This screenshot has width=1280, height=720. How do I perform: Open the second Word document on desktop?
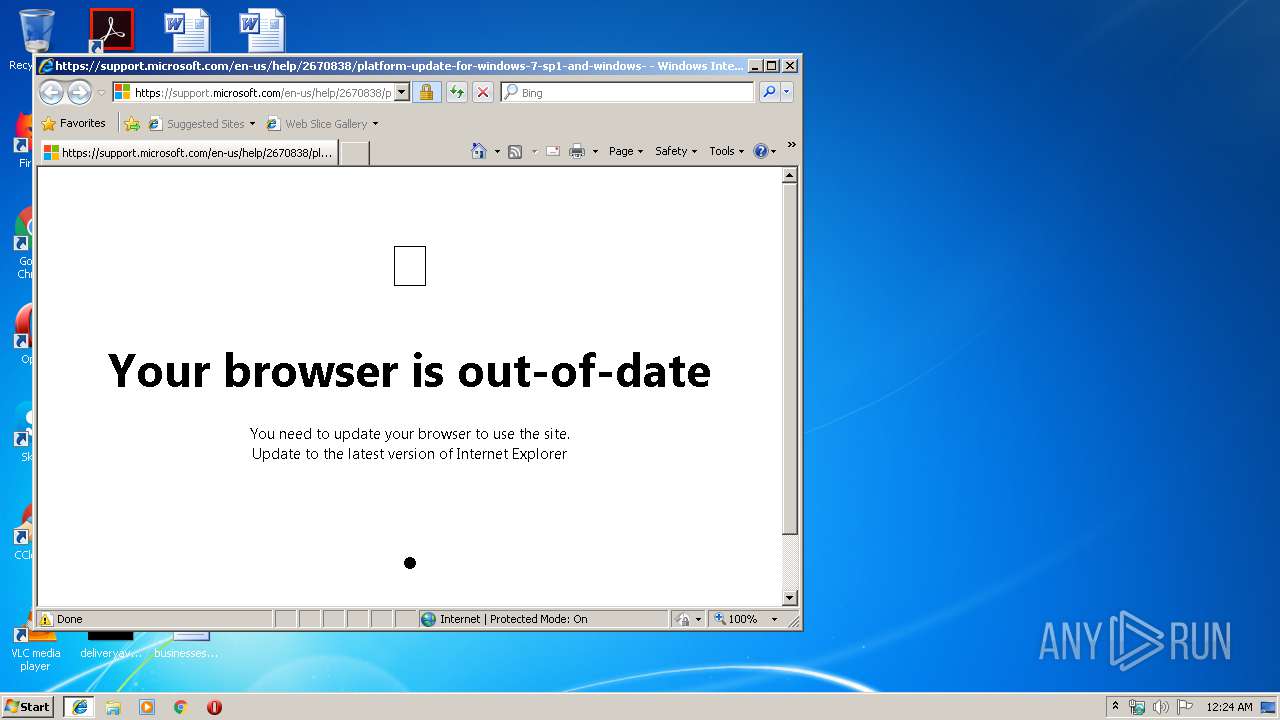pyautogui.click(x=262, y=31)
